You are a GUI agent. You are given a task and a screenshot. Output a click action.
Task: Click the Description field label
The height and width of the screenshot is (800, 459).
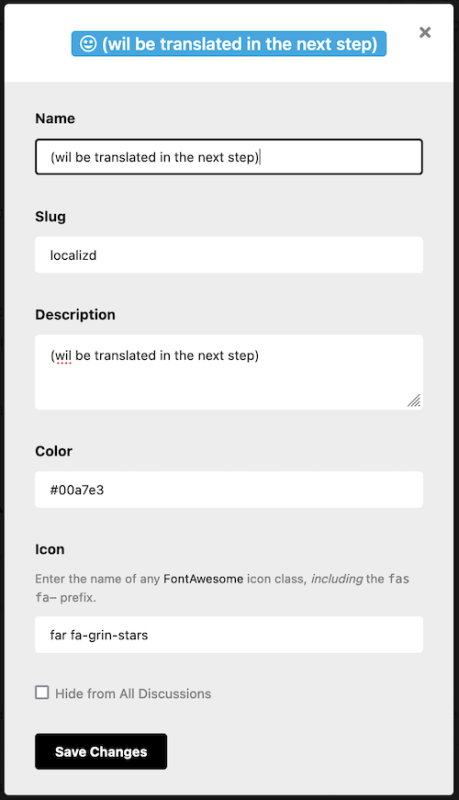point(75,314)
